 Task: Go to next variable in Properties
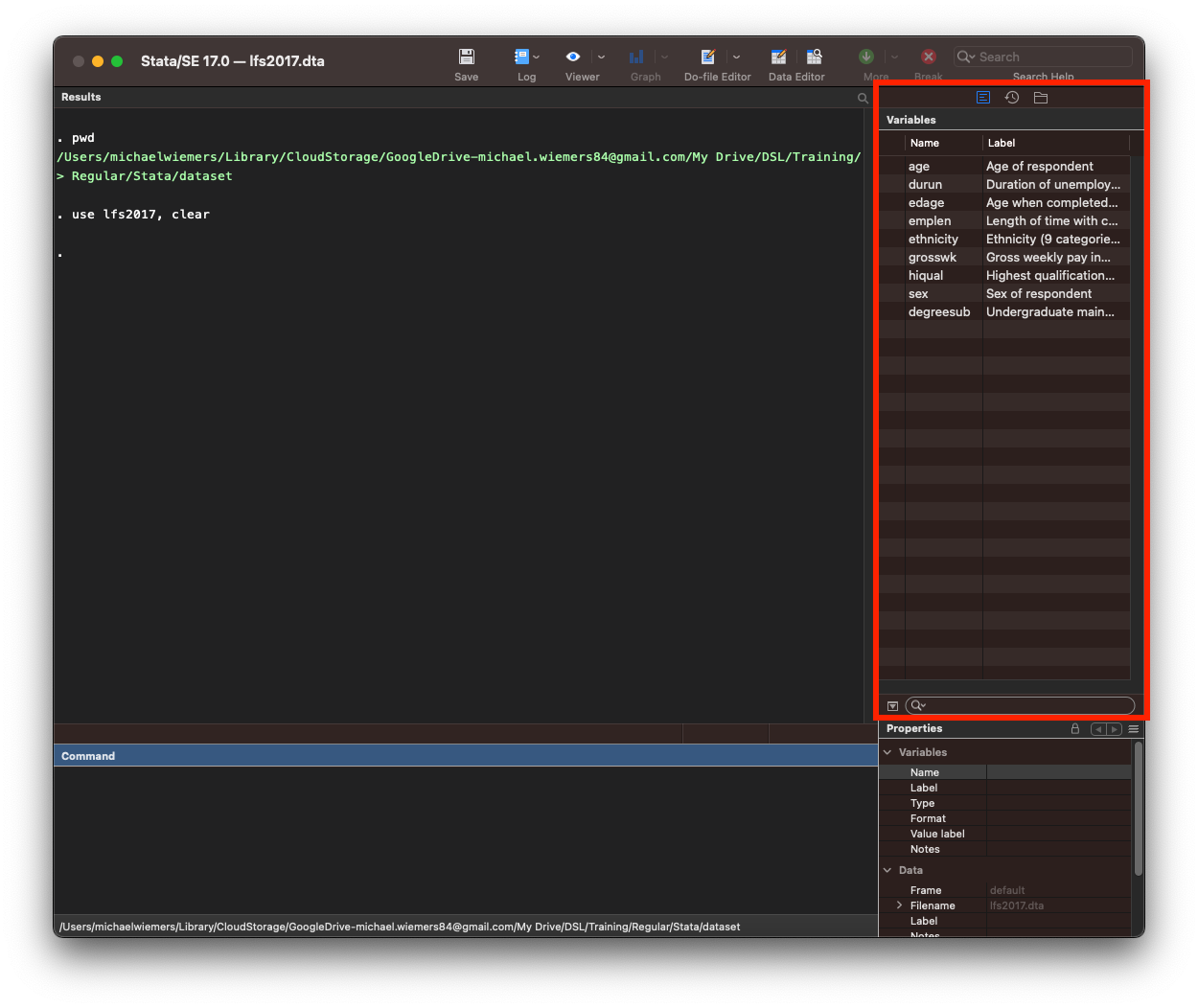click(x=1114, y=729)
